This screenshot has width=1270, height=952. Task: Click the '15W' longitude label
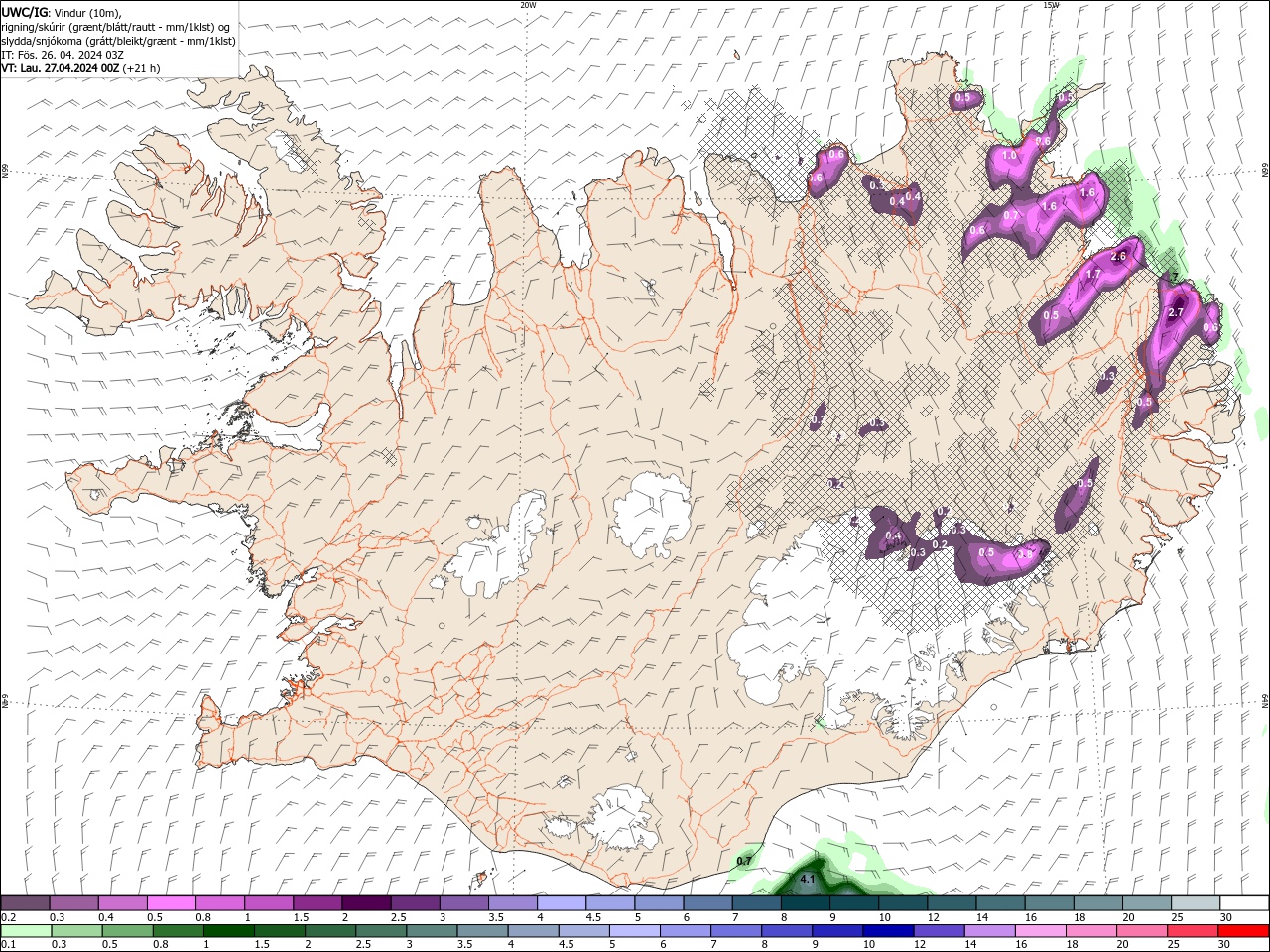[1051, 5]
